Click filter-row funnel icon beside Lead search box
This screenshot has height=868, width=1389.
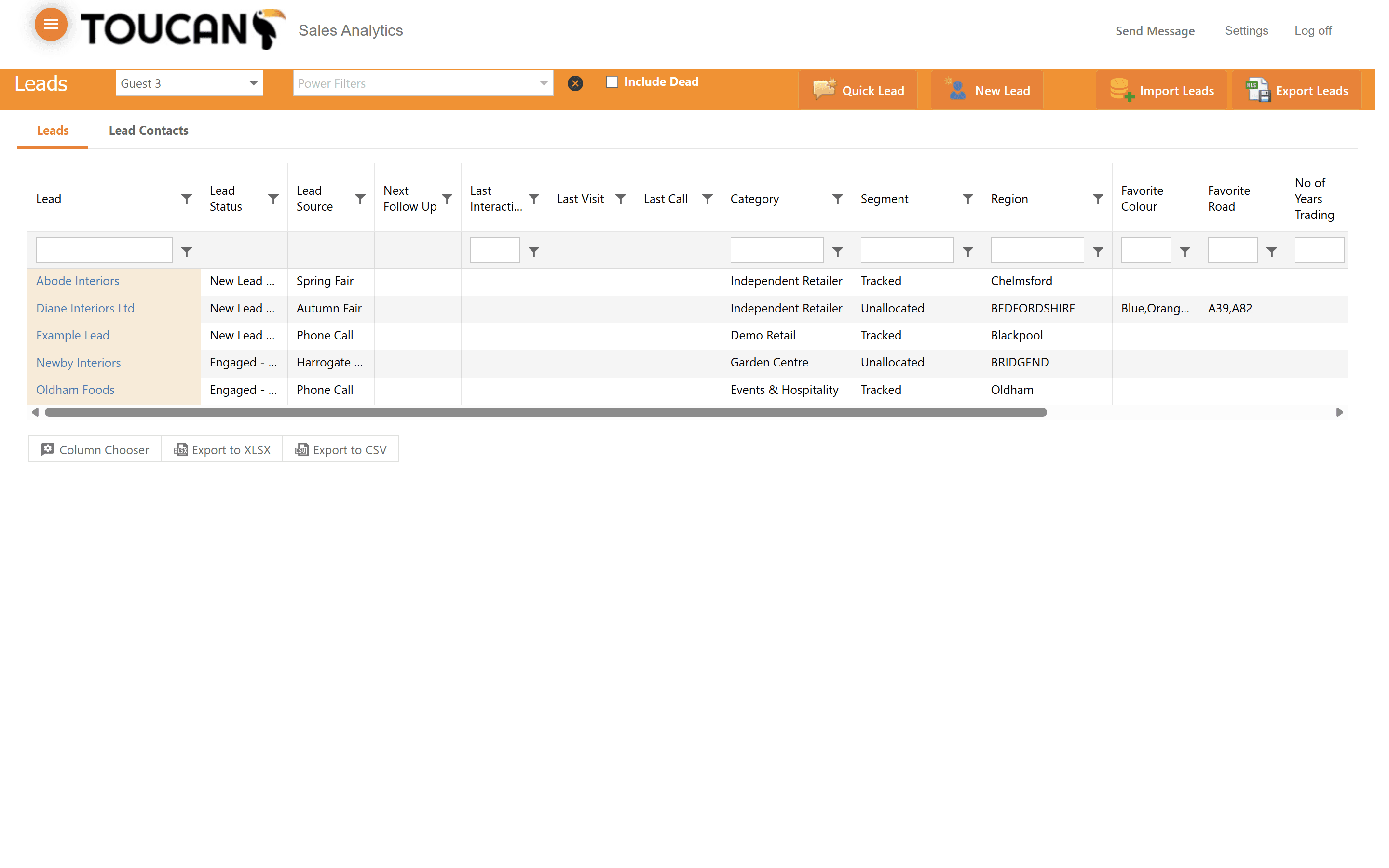pyautogui.click(x=187, y=251)
